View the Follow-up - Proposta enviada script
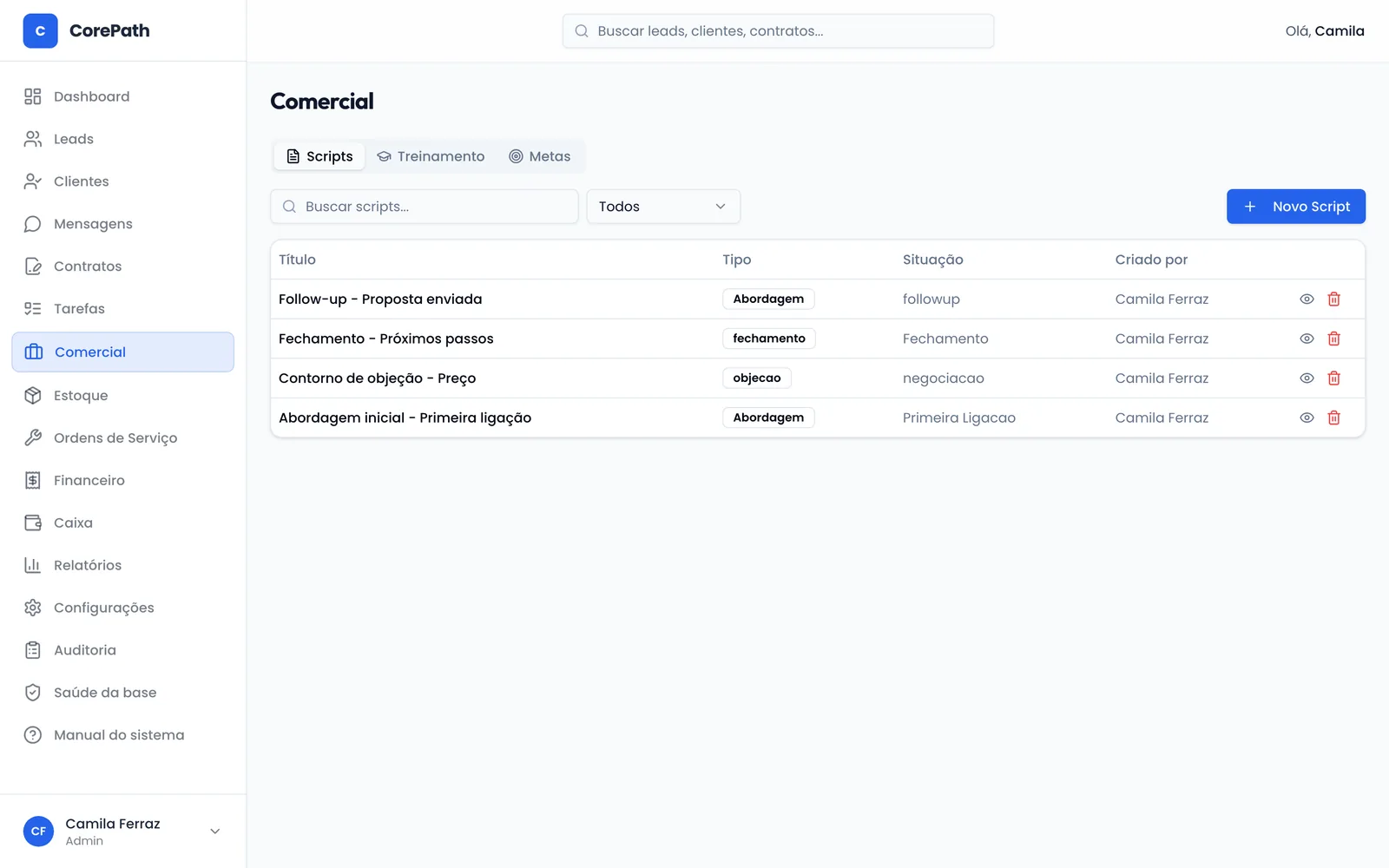Image resolution: width=1389 pixels, height=868 pixels. [x=1307, y=299]
